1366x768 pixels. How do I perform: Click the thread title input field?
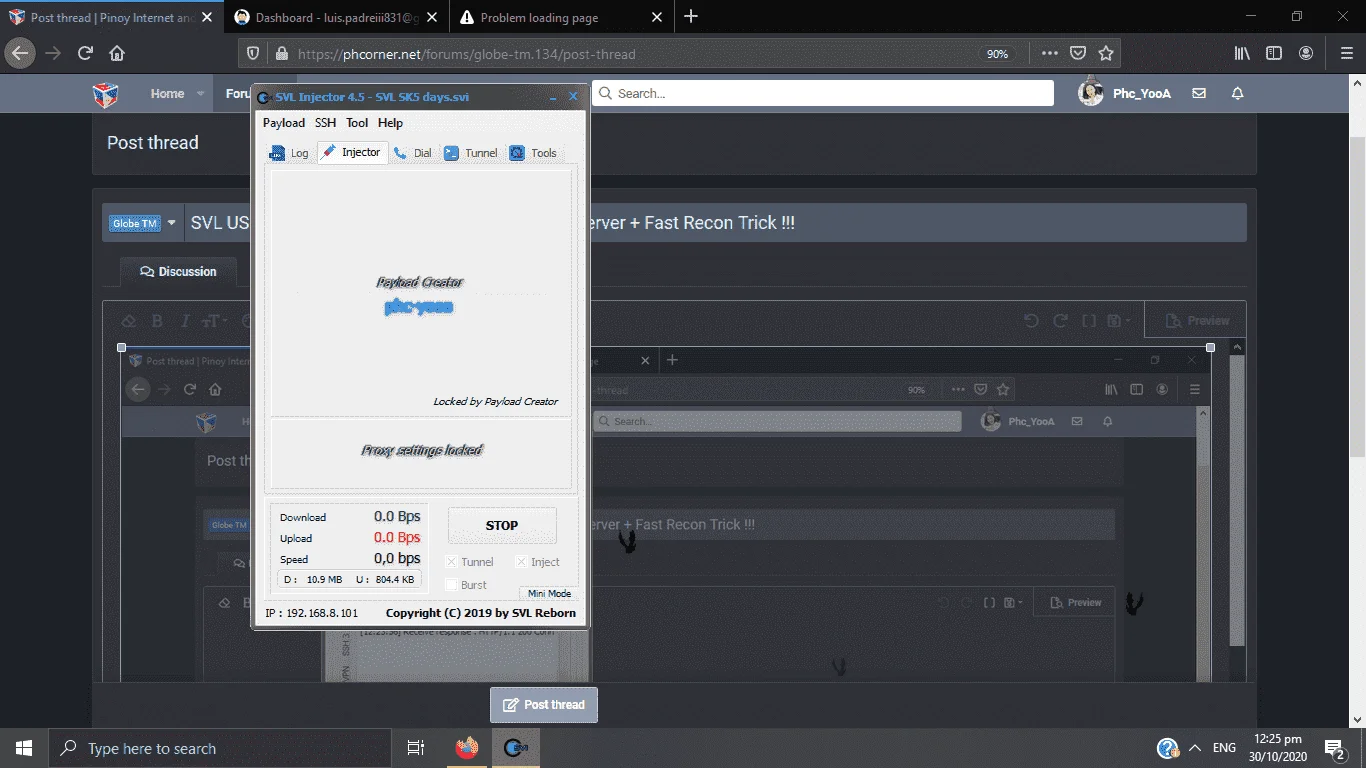pos(716,223)
